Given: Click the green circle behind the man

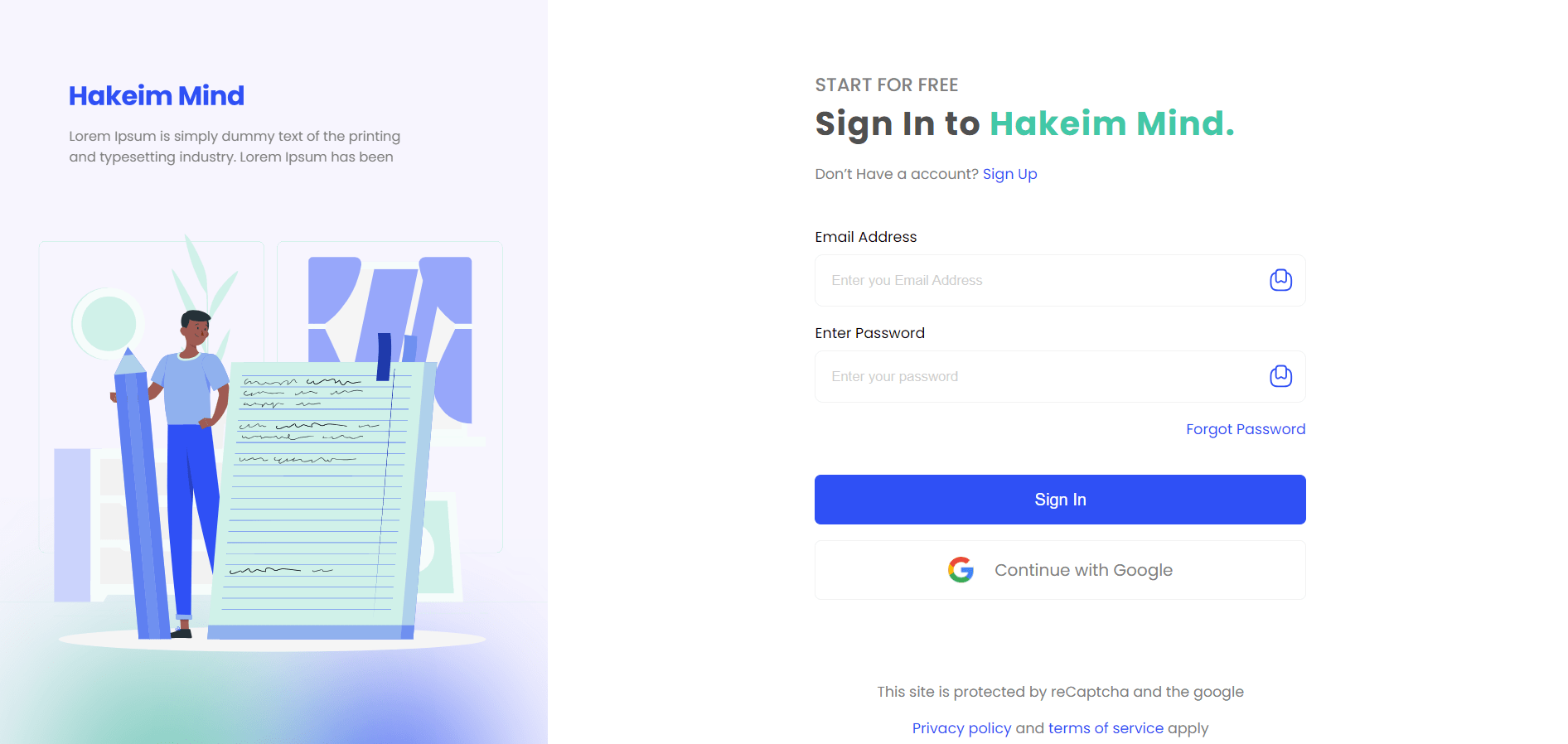Looking at the screenshot, I should (109, 323).
